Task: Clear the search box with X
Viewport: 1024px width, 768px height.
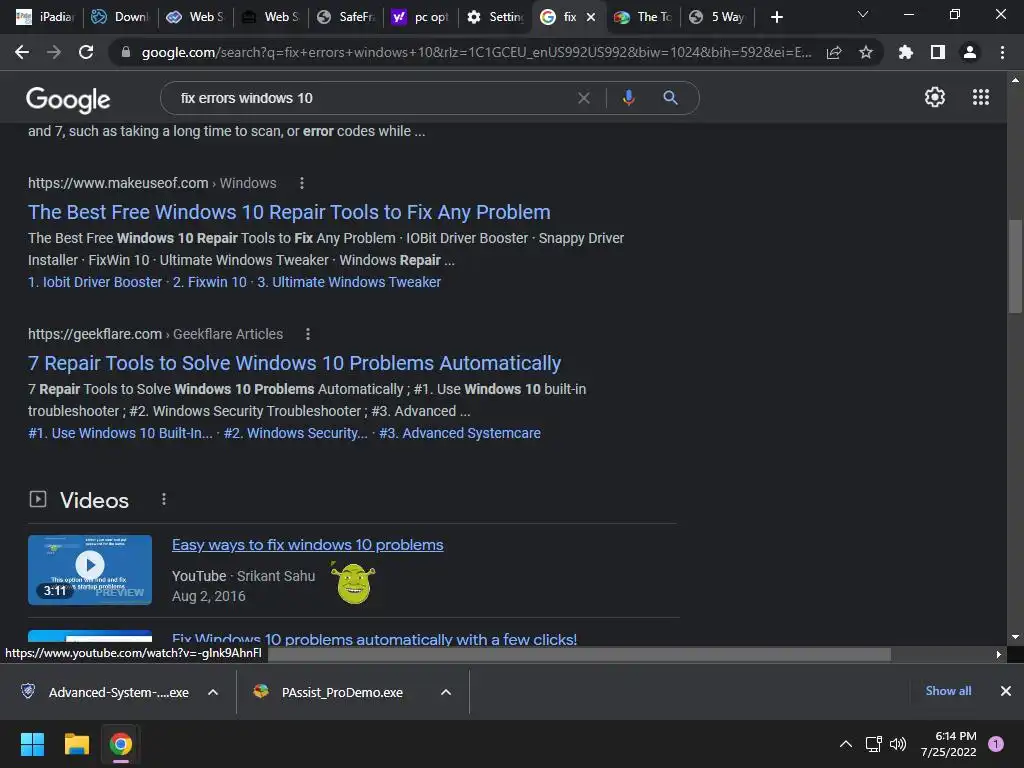Action: 584,98
